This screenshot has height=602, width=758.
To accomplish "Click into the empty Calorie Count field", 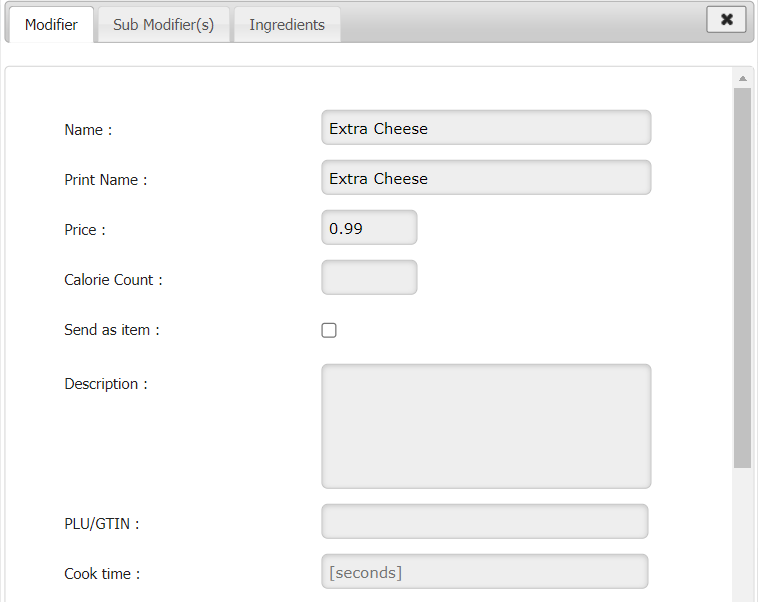I will point(369,278).
